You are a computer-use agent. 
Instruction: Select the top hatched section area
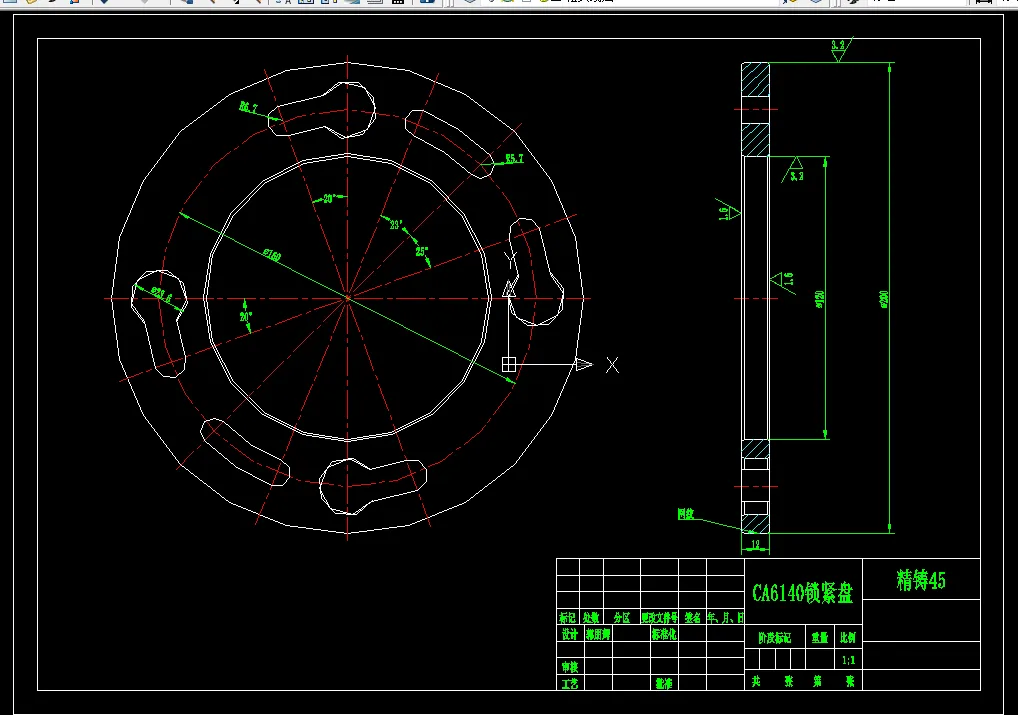(x=756, y=80)
